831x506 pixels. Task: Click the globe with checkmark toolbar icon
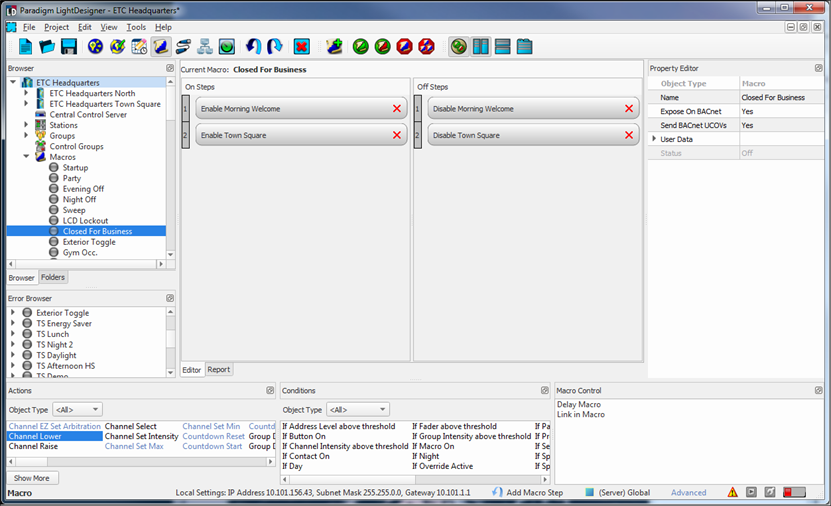click(x=118, y=47)
